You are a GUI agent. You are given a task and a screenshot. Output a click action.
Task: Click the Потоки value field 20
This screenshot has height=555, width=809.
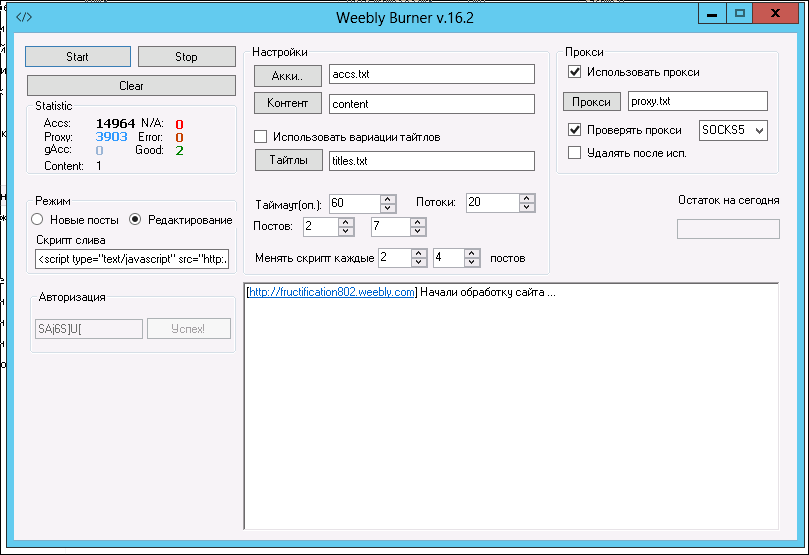click(493, 203)
